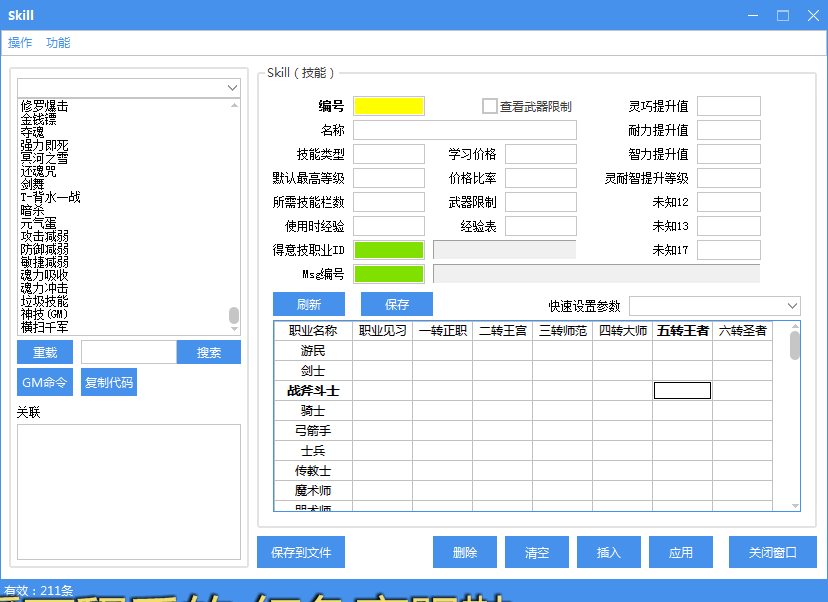Focus the 经验表 field
This screenshot has height=602, width=828.
click(541, 226)
